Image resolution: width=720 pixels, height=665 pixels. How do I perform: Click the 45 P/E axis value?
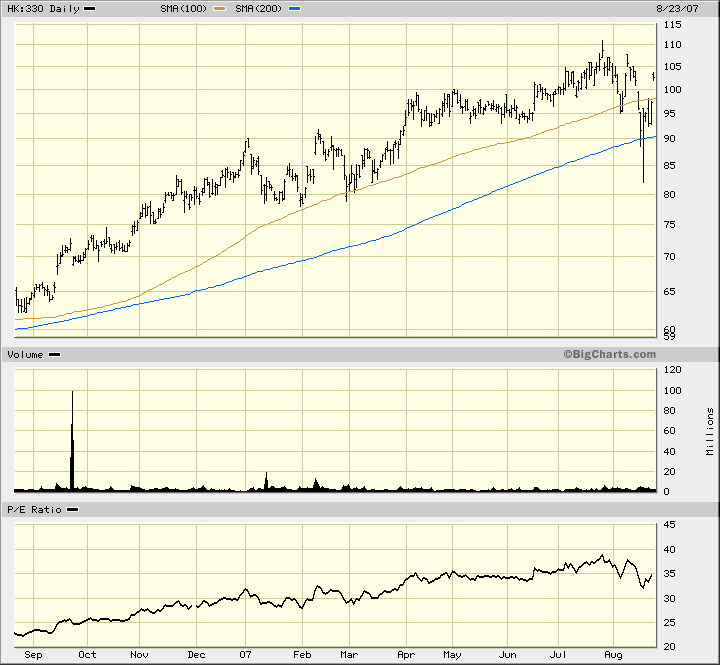click(669, 524)
